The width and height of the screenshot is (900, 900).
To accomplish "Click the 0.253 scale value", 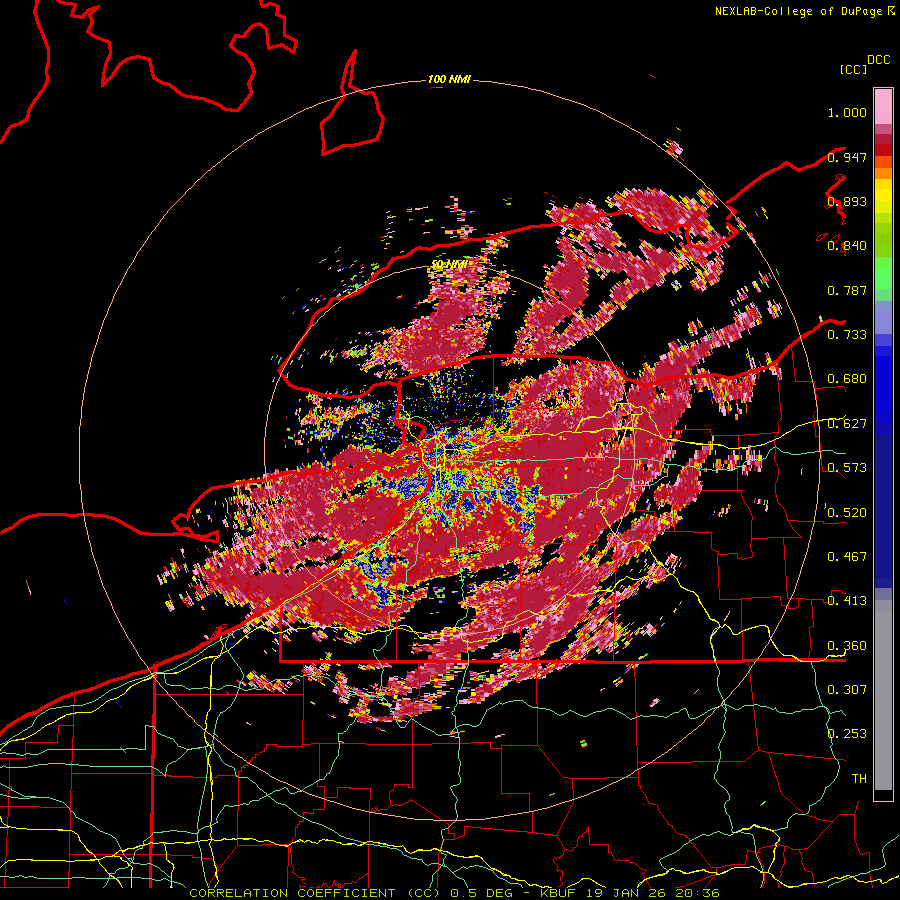I will click(847, 734).
